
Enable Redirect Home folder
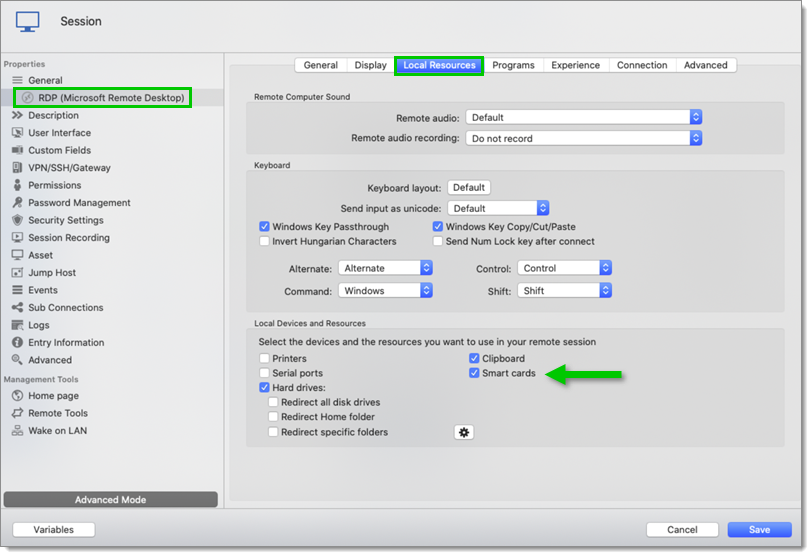(273, 417)
